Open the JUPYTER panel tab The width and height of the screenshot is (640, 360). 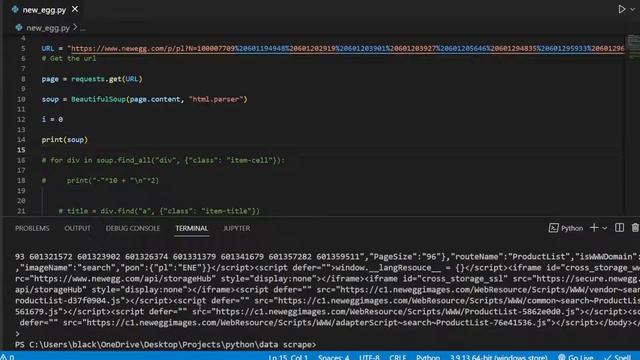[x=236, y=228]
